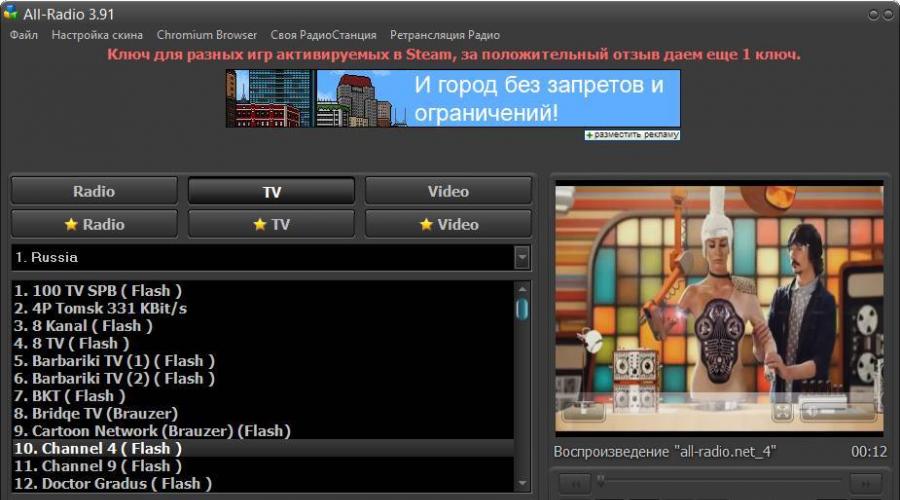Image resolution: width=900 pixels, height=500 pixels.
Task: Switch to the Radio tab
Action: 94,191
